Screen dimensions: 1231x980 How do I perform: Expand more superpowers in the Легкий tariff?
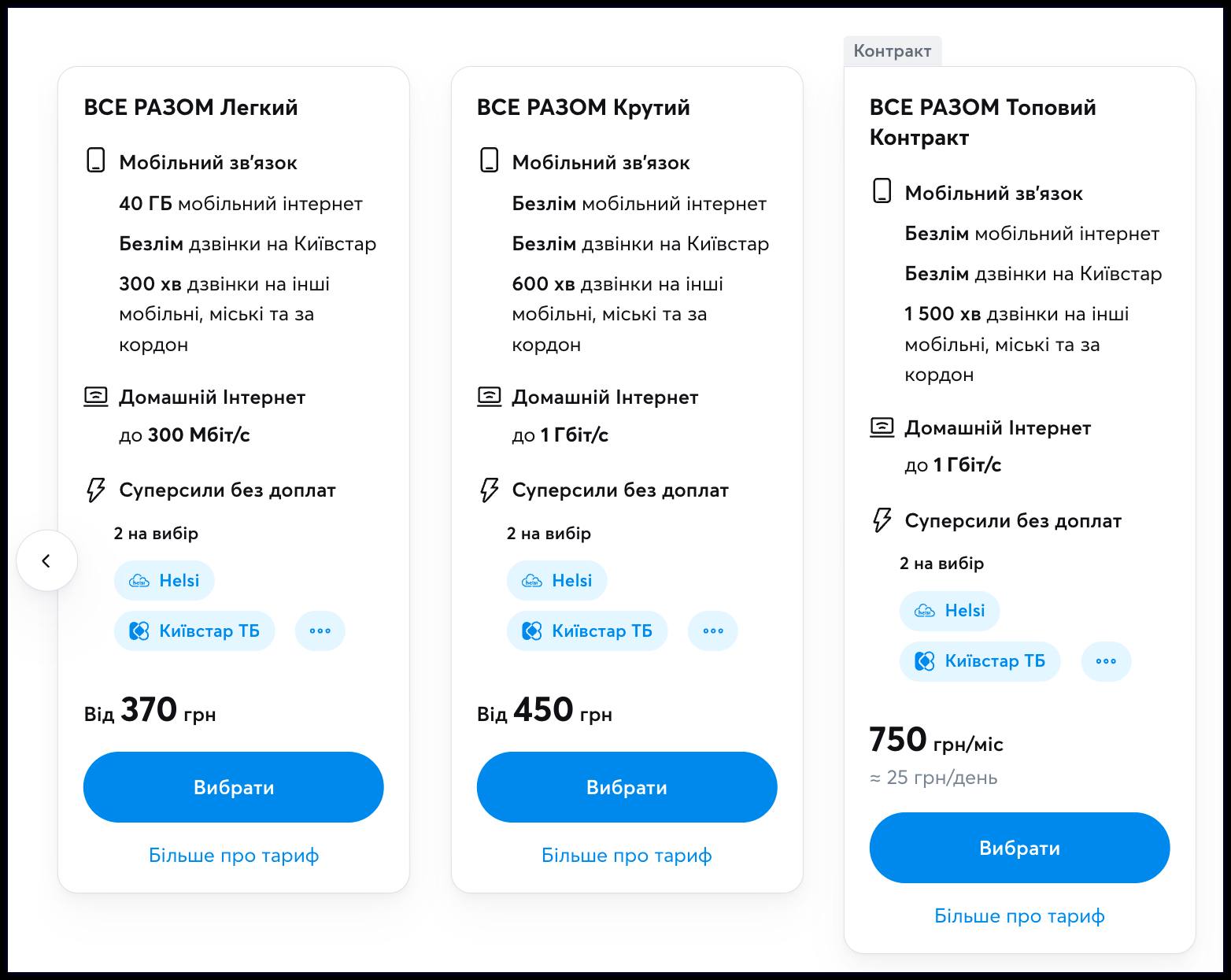320,631
